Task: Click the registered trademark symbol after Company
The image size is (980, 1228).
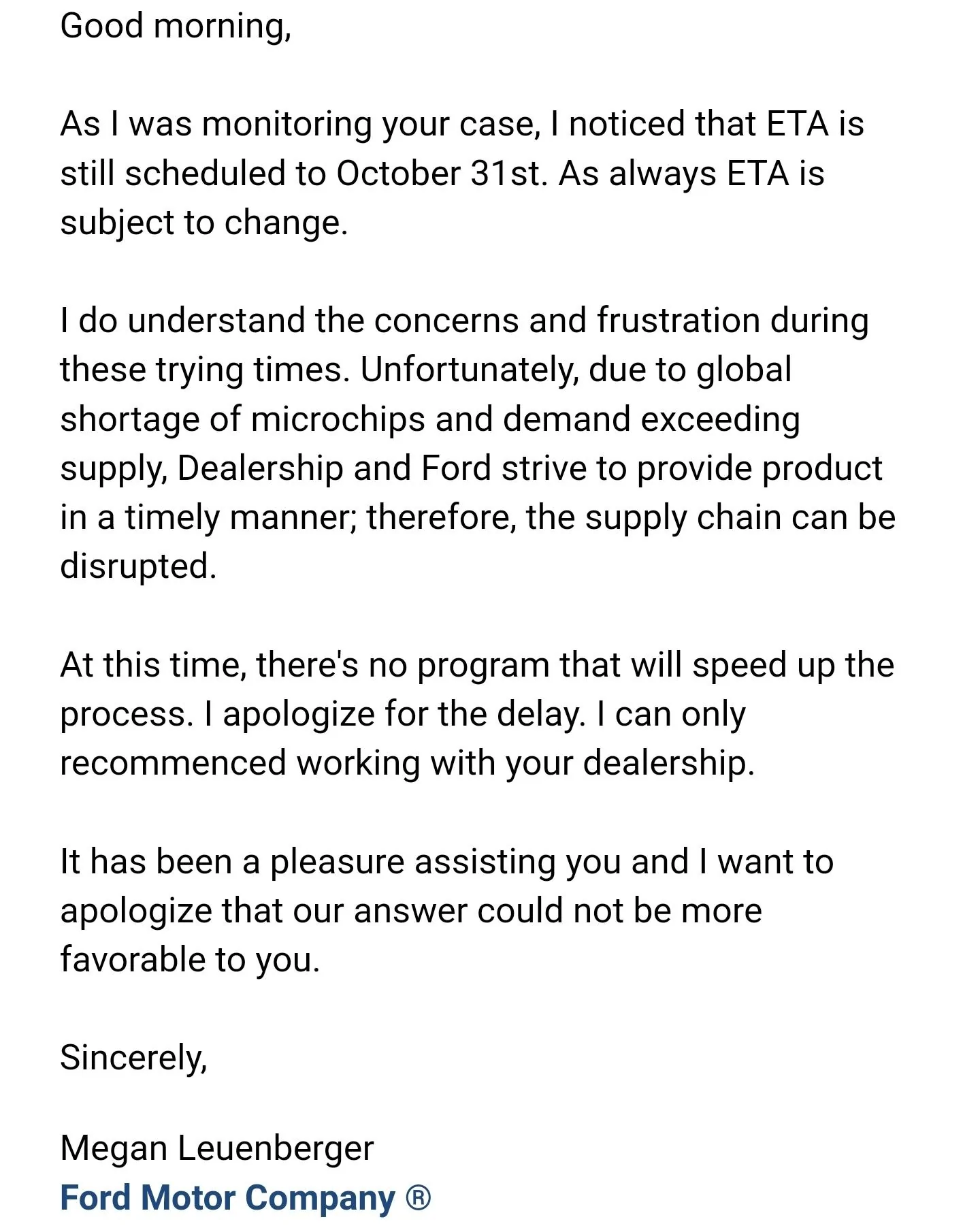Action: point(419,1197)
